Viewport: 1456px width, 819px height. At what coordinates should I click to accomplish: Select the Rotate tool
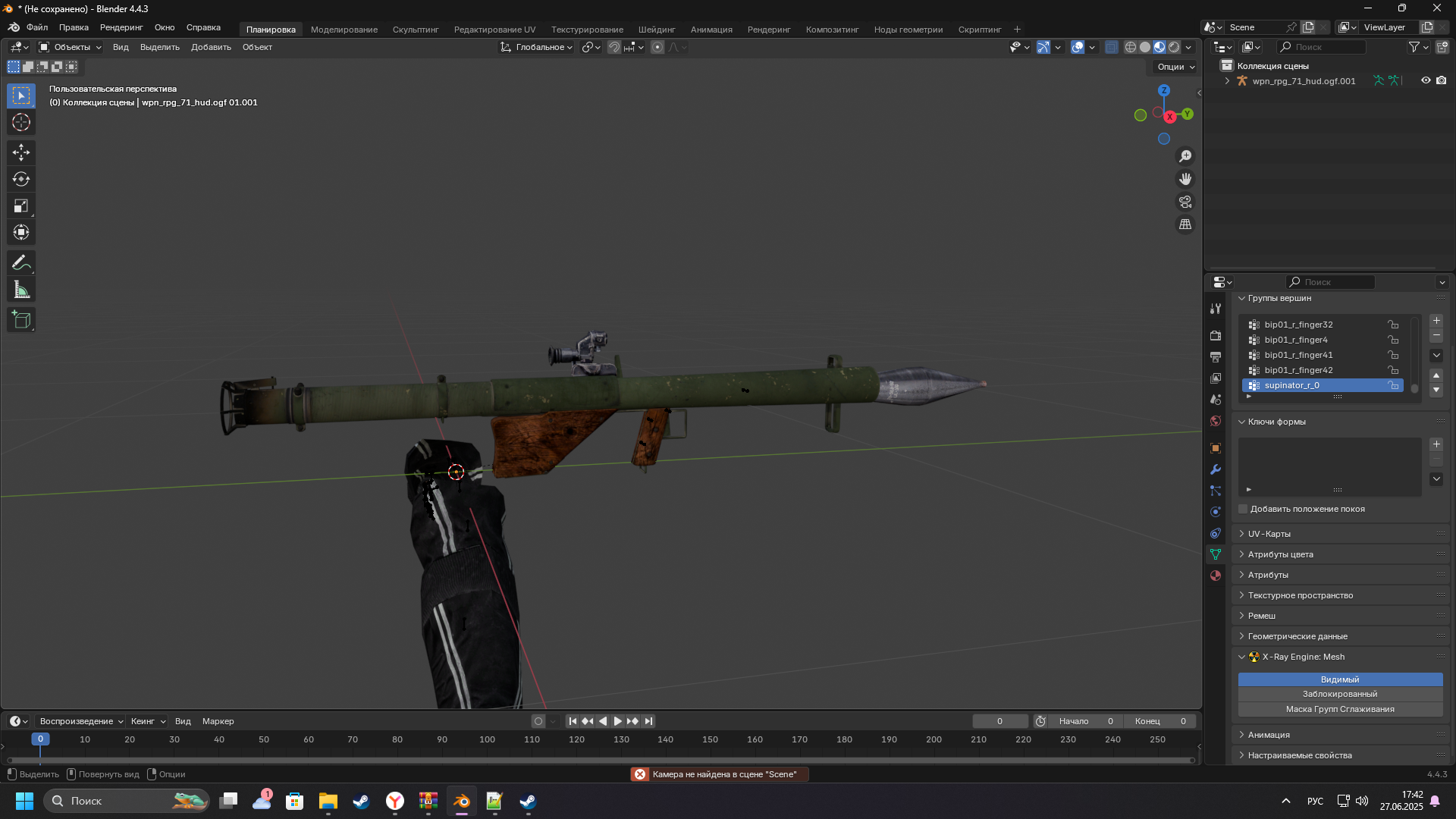tap(21, 179)
